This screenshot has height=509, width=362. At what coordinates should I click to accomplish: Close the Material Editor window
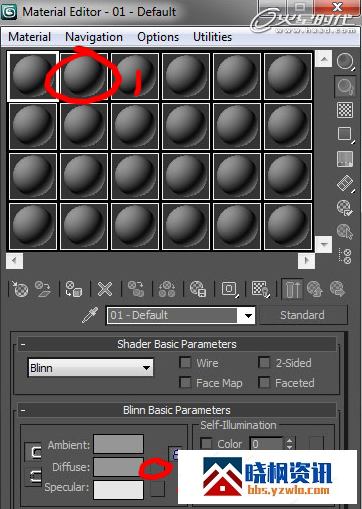(x=338, y=7)
